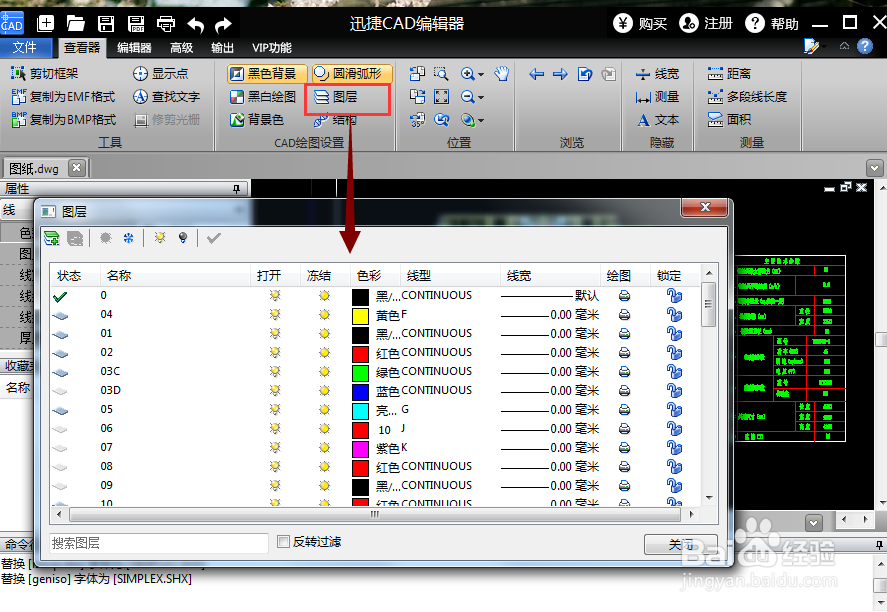Click the 购买 purchase button
Image resolution: width=887 pixels, height=612 pixels.
pos(640,23)
